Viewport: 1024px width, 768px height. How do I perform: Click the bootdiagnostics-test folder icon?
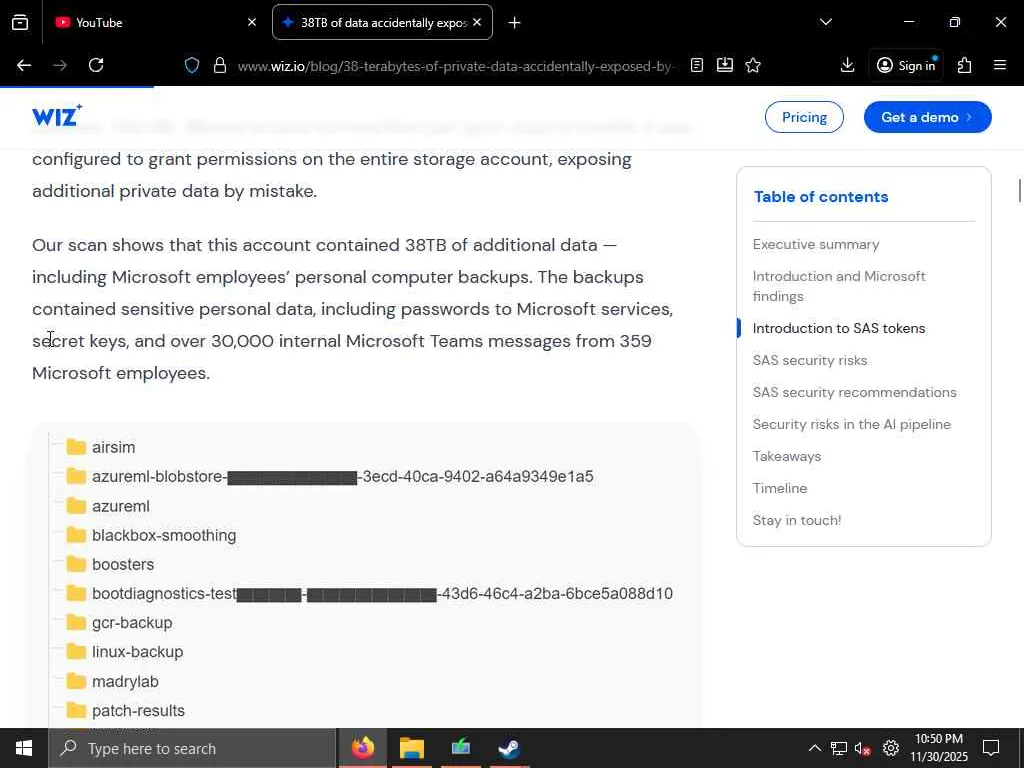coord(76,593)
